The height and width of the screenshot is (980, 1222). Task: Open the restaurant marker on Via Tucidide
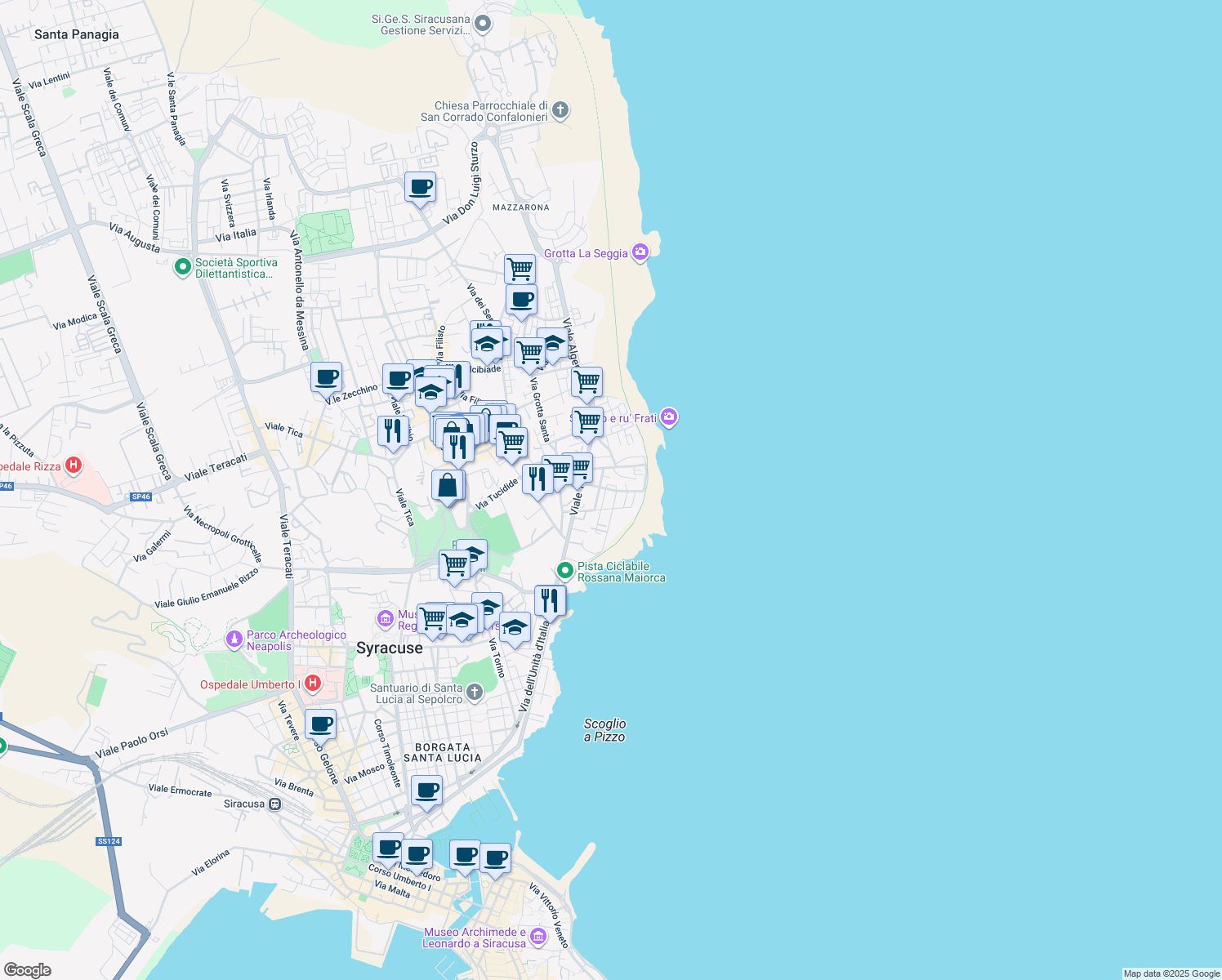pos(537,479)
